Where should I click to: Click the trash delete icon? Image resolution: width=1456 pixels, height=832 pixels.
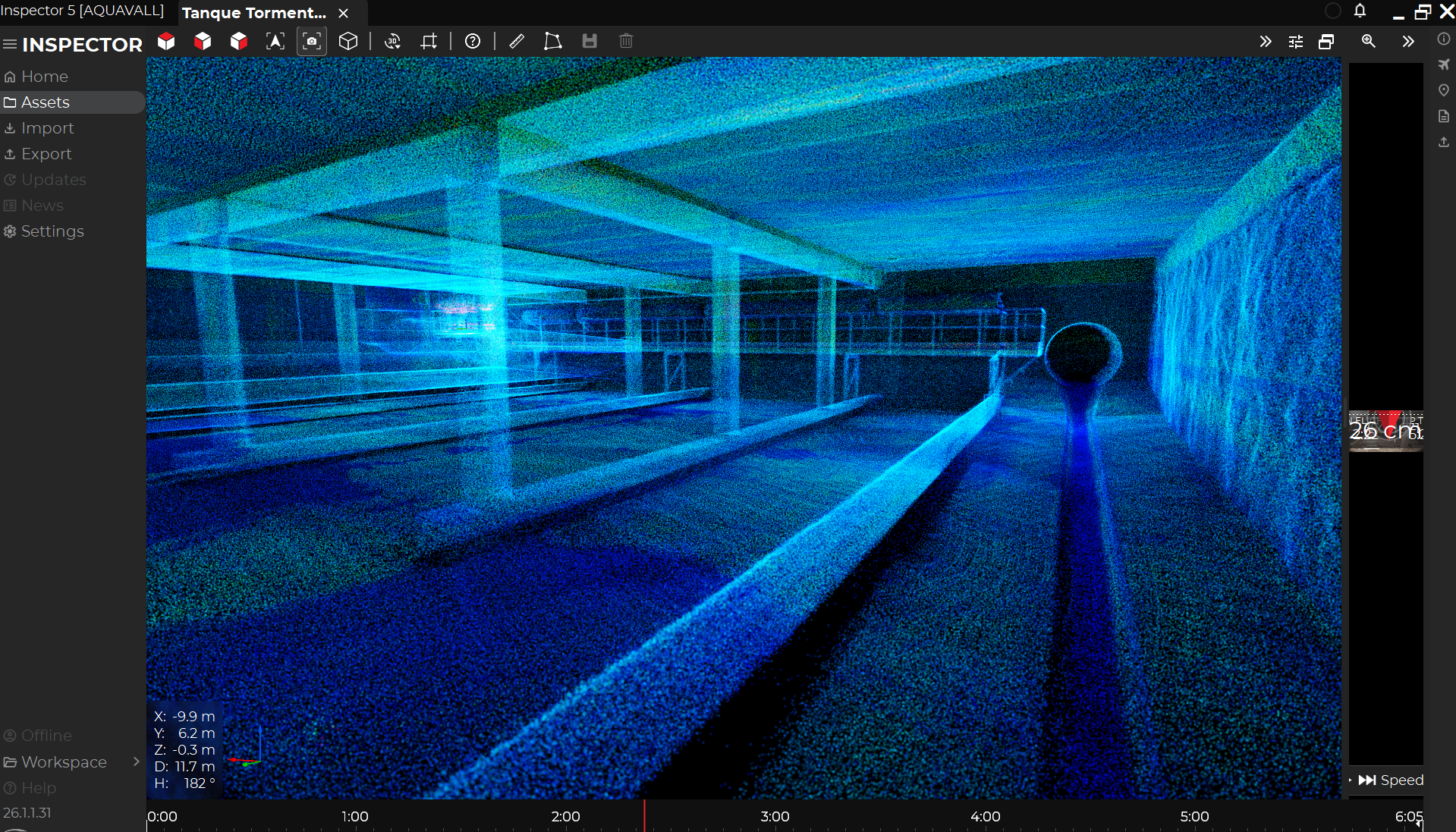(626, 41)
